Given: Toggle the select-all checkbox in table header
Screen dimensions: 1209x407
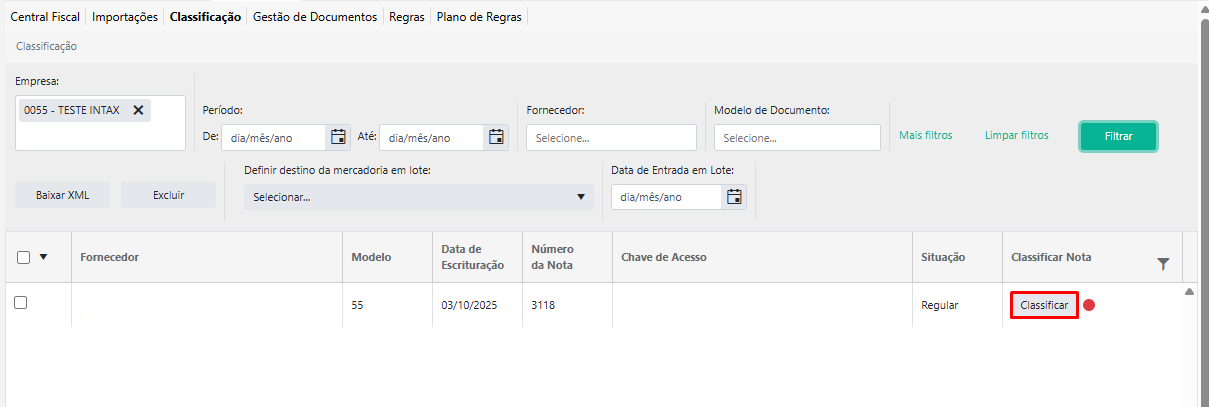Looking at the screenshot, I should point(24,257).
